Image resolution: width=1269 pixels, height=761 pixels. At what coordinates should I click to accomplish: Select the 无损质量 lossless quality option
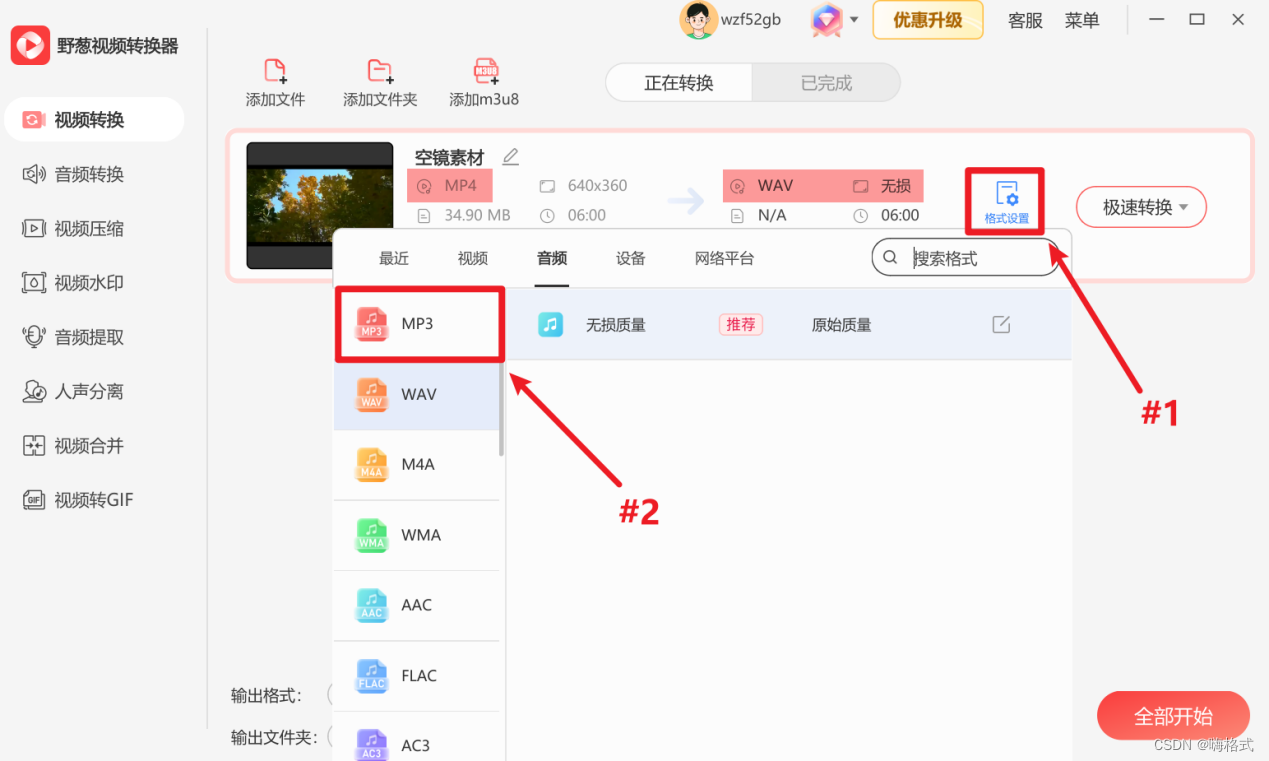[x=617, y=324]
